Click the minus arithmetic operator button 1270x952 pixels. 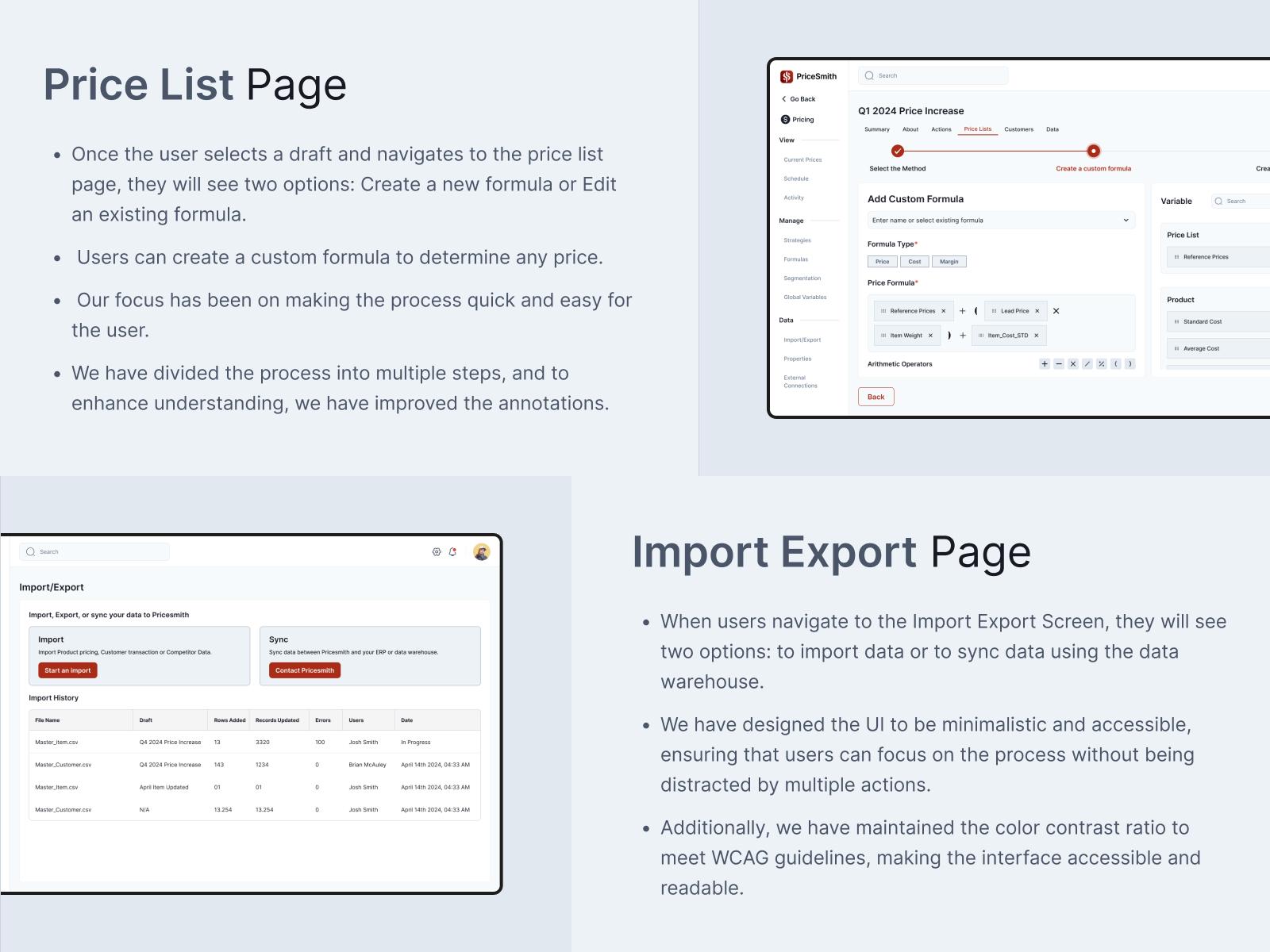1059,364
